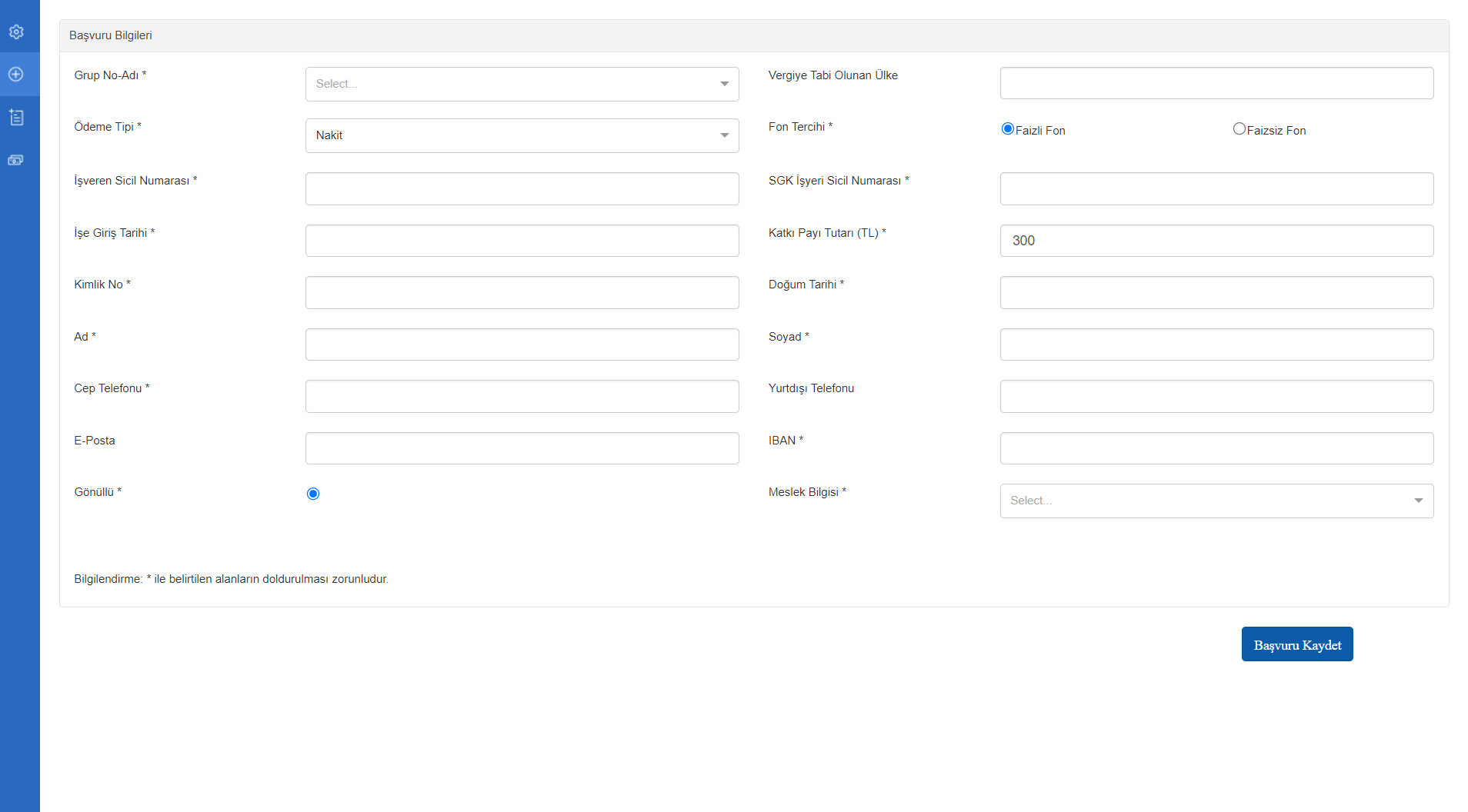Focus the Cep Telefonu input

522,396
